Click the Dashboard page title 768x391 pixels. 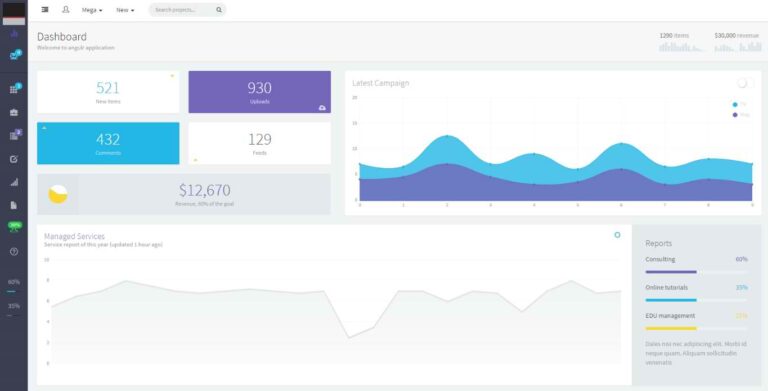tap(62, 37)
